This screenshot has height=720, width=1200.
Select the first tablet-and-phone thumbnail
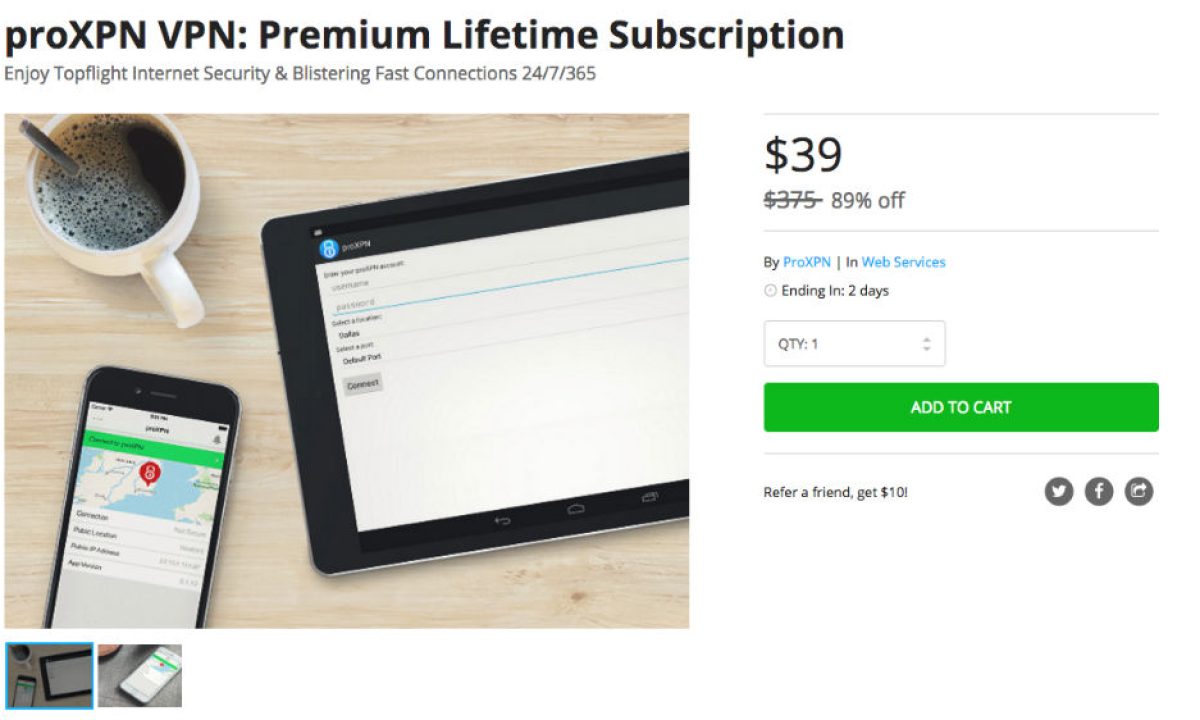[x=49, y=675]
